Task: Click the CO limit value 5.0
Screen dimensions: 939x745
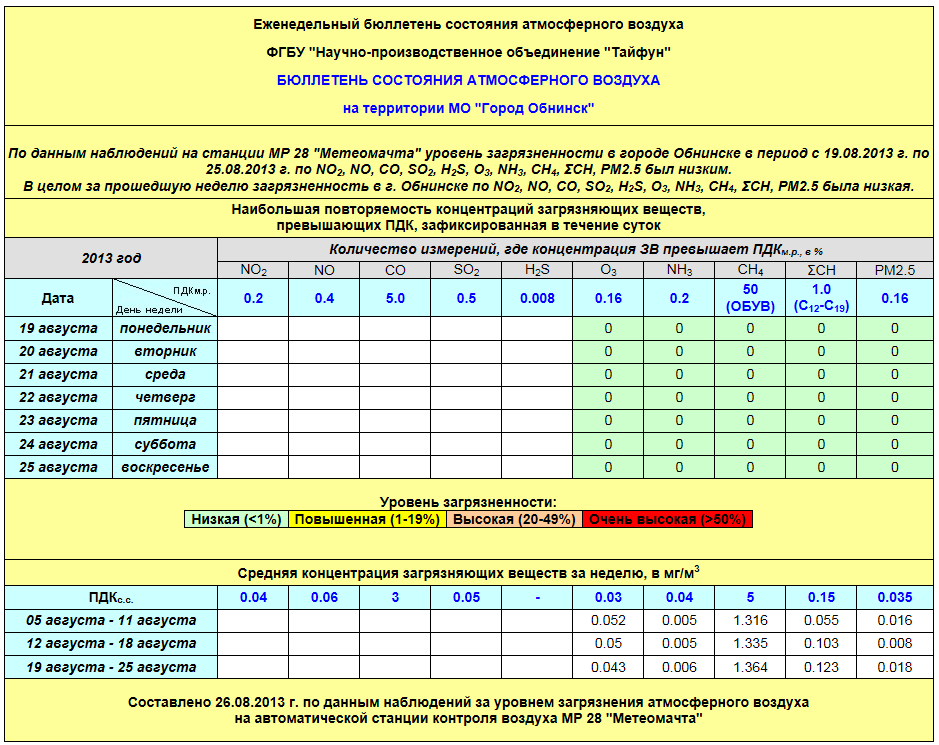Action: (395, 298)
